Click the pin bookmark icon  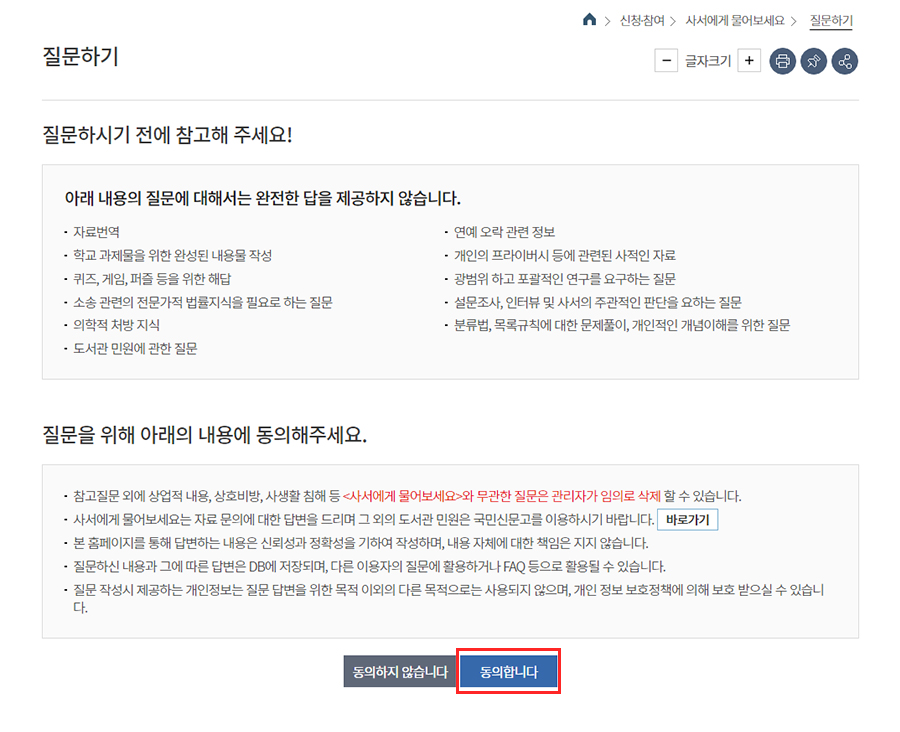(813, 61)
